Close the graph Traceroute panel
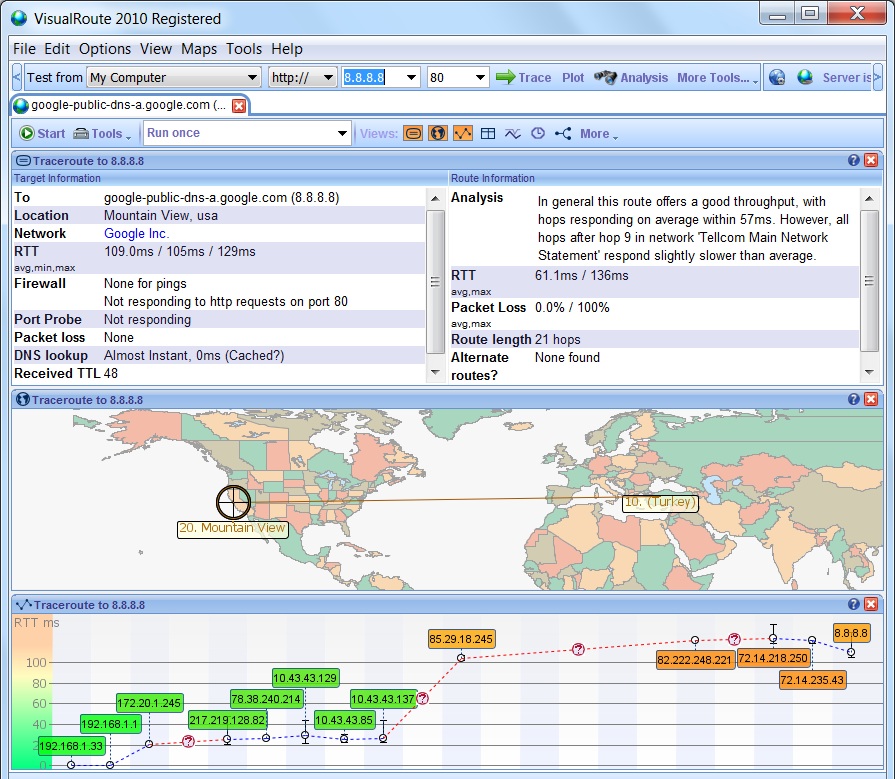Viewport: 895px width, 779px height. [x=871, y=604]
